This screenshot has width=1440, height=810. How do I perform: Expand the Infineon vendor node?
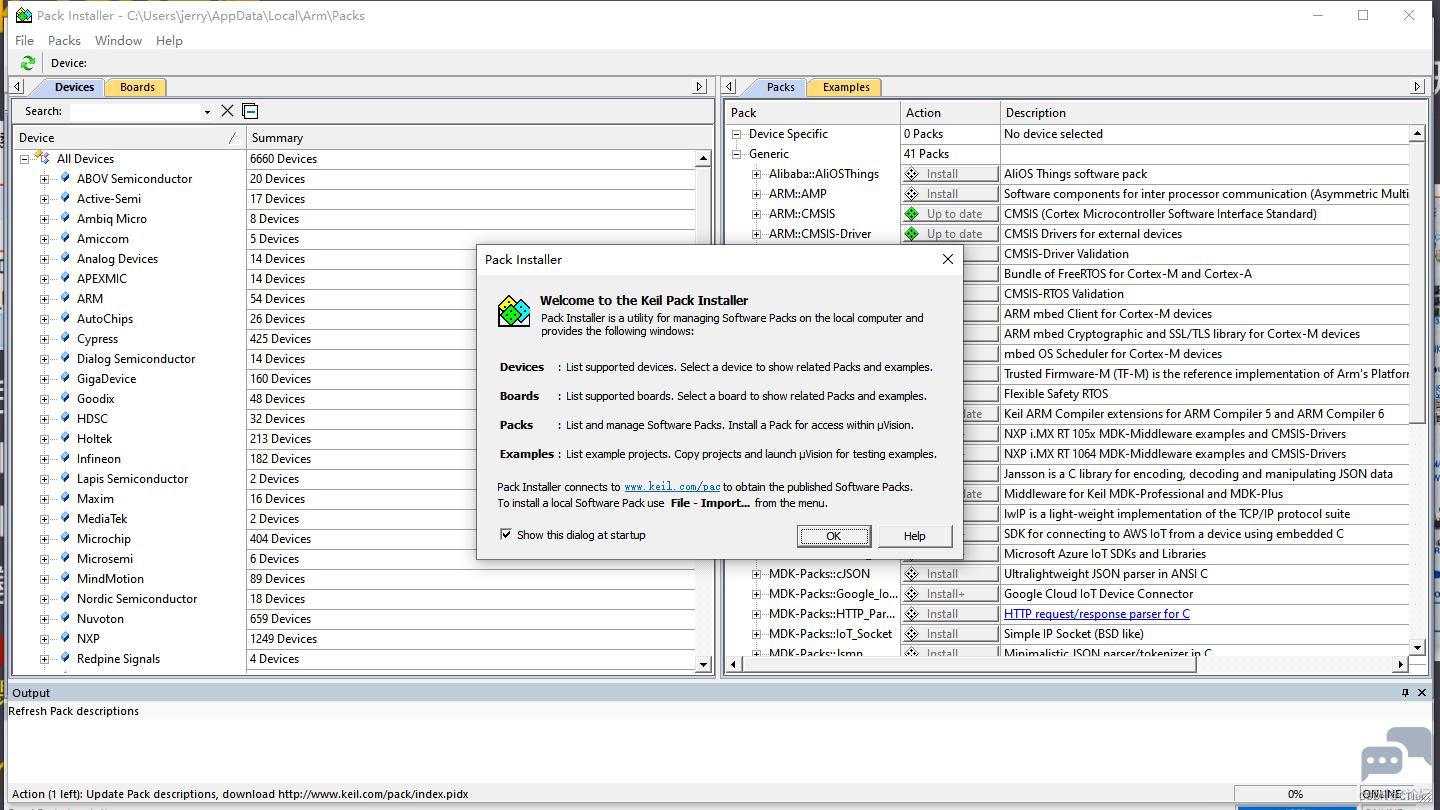coord(44,459)
